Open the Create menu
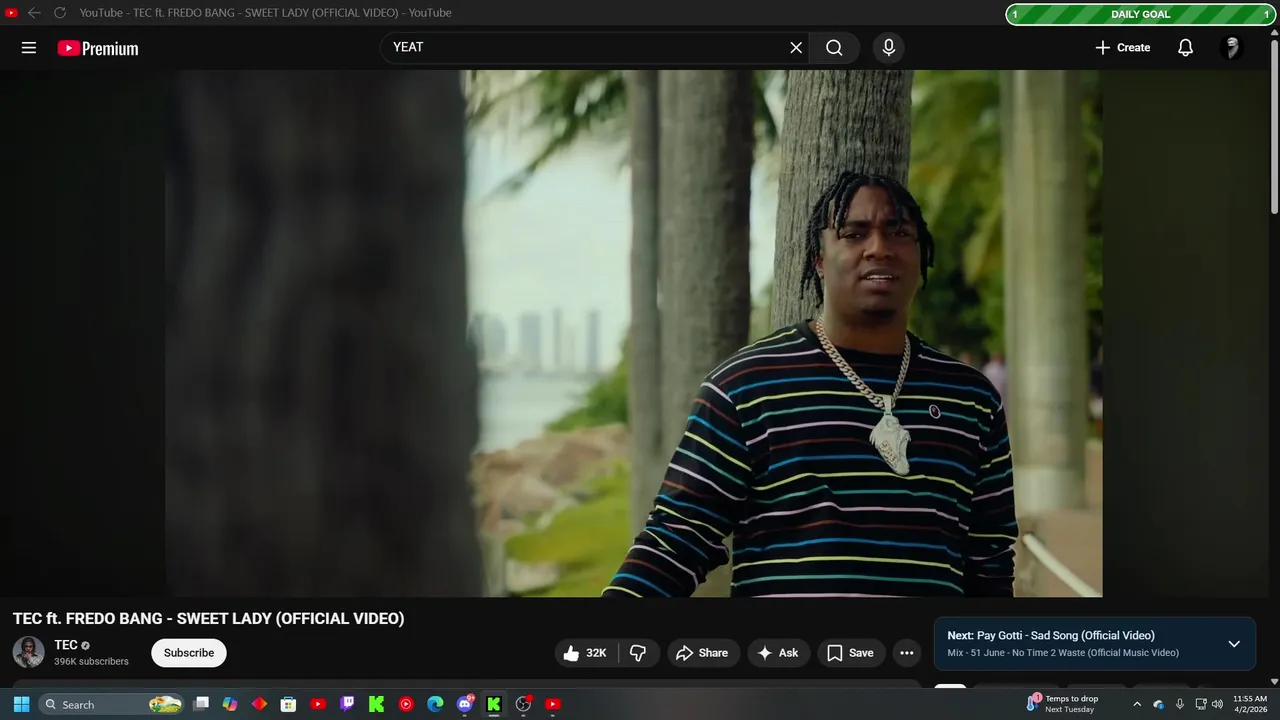Image resolution: width=1280 pixels, height=720 pixels. (x=1123, y=48)
